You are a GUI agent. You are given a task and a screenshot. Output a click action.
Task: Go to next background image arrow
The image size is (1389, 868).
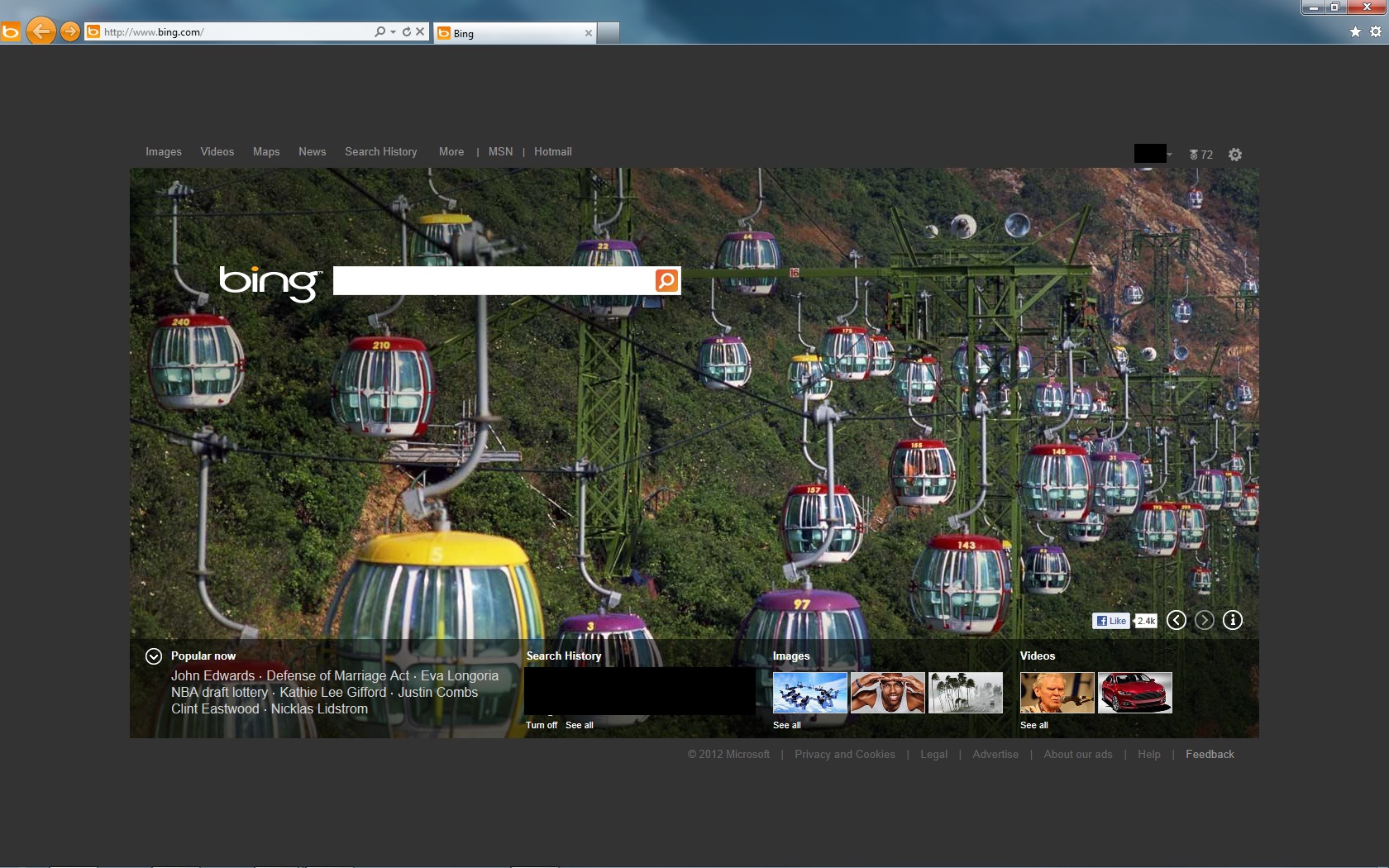pyautogui.click(x=1205, y=620)
